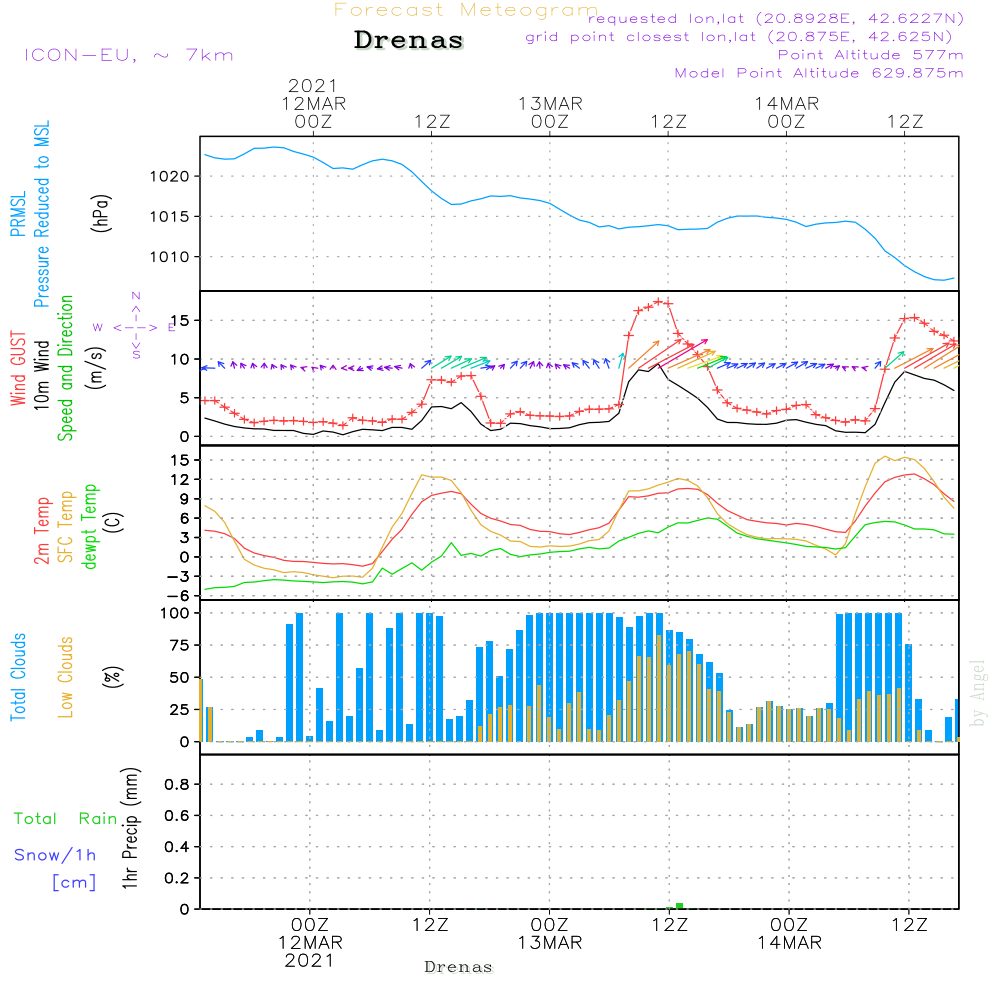Click the small green rain bar in the precipitation panel

[x=679, y=906]
